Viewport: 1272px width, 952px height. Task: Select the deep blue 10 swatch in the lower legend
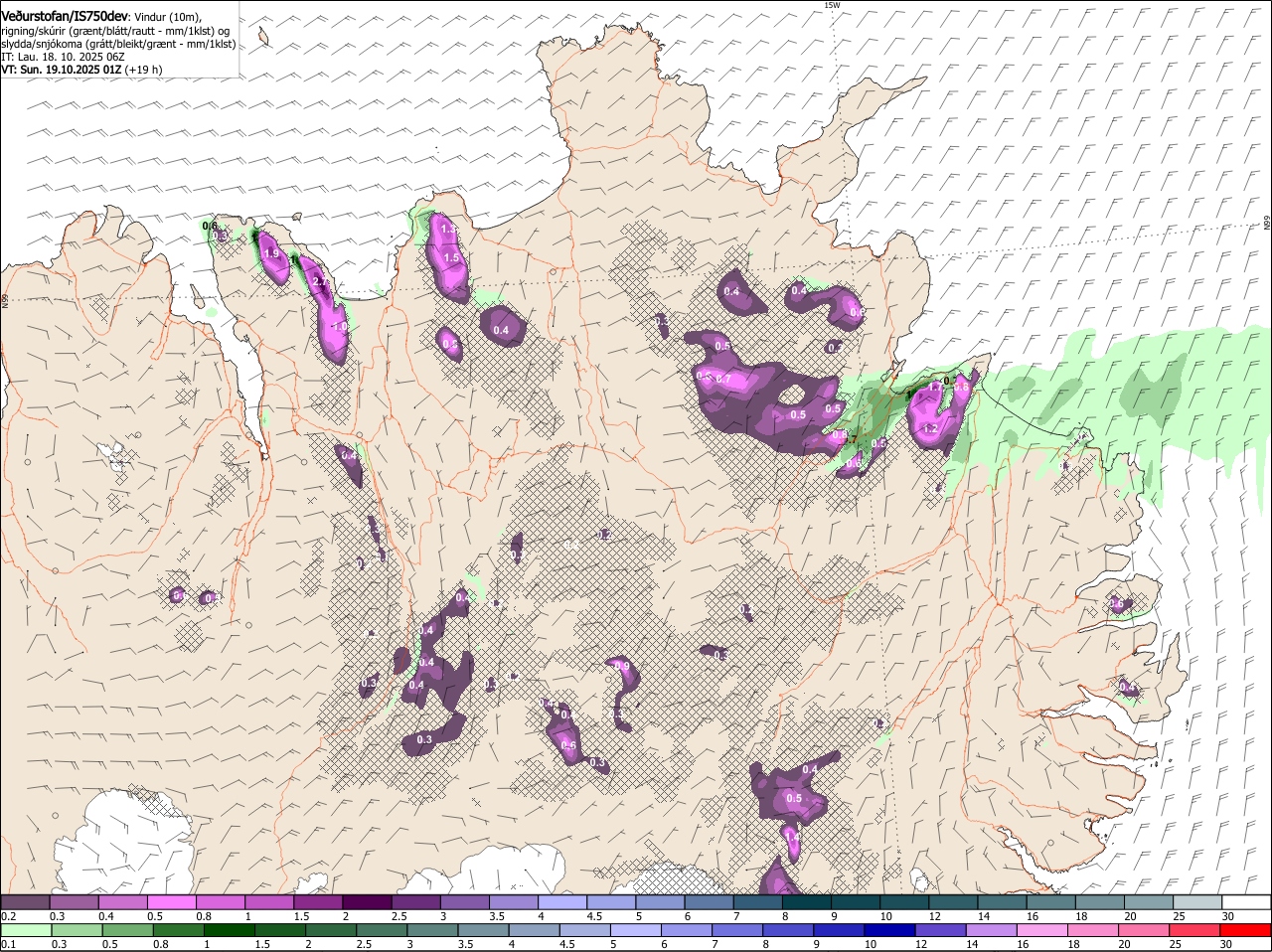889,930
